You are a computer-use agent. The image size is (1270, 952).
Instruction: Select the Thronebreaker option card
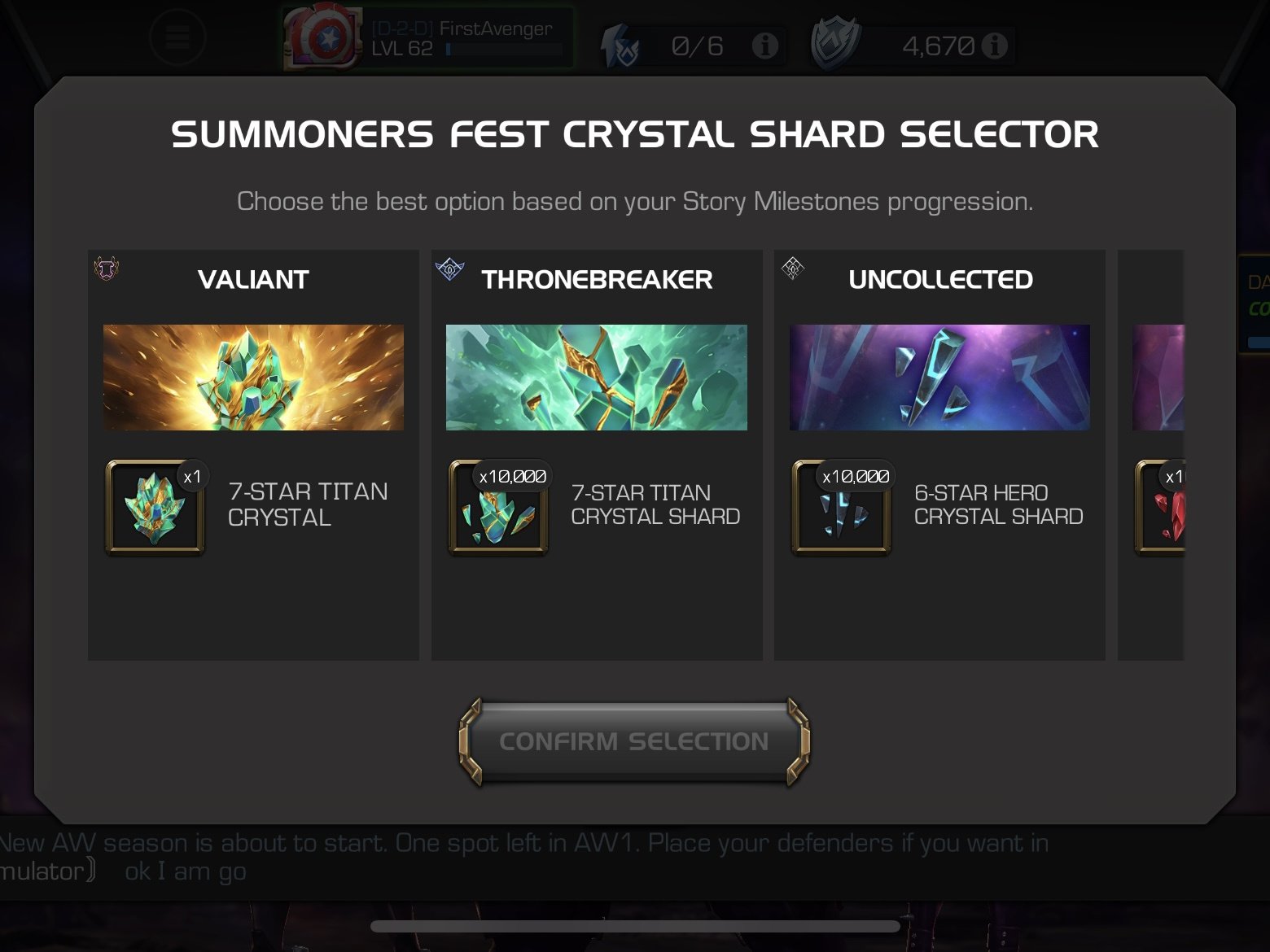coord(597,455)
